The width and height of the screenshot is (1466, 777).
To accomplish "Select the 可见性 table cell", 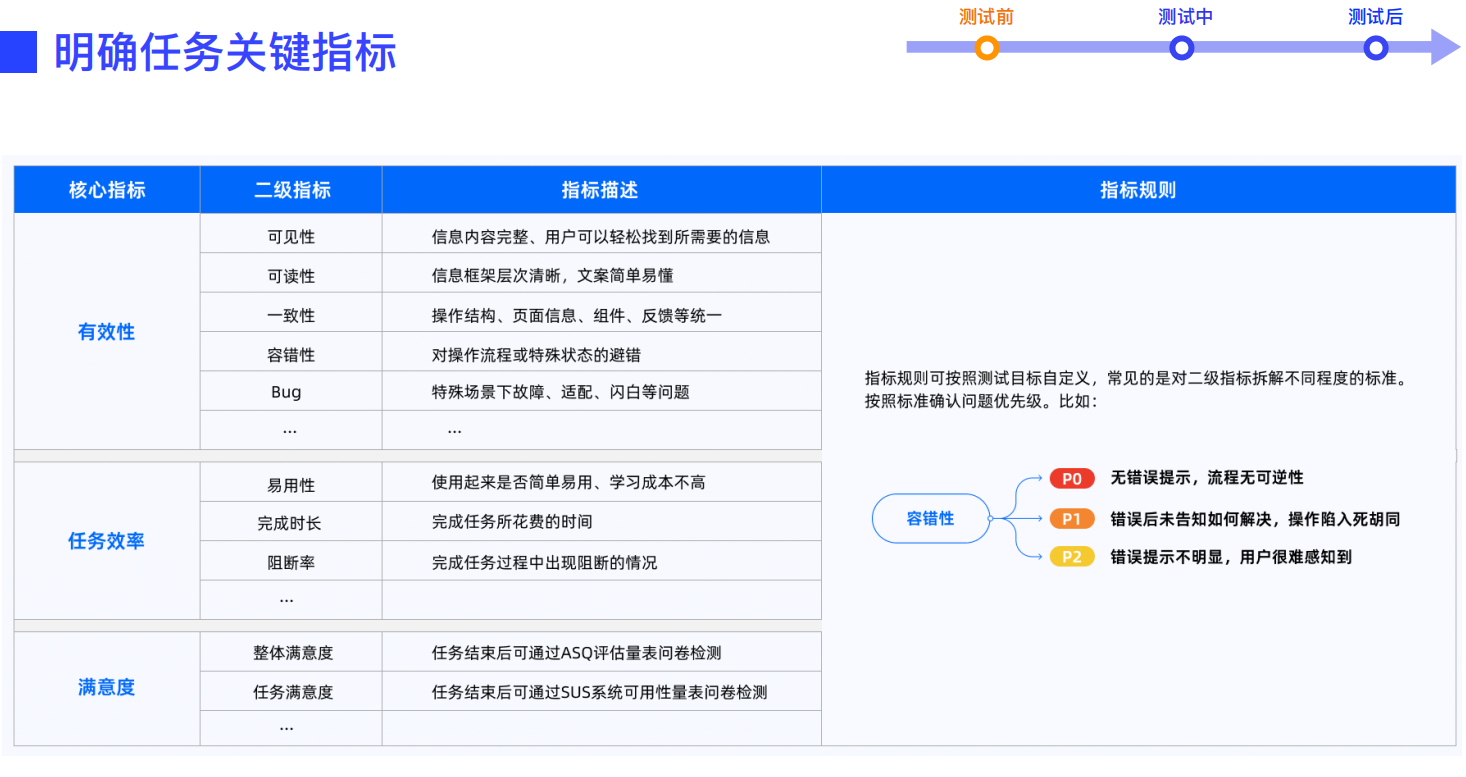I will click(290, 233).
